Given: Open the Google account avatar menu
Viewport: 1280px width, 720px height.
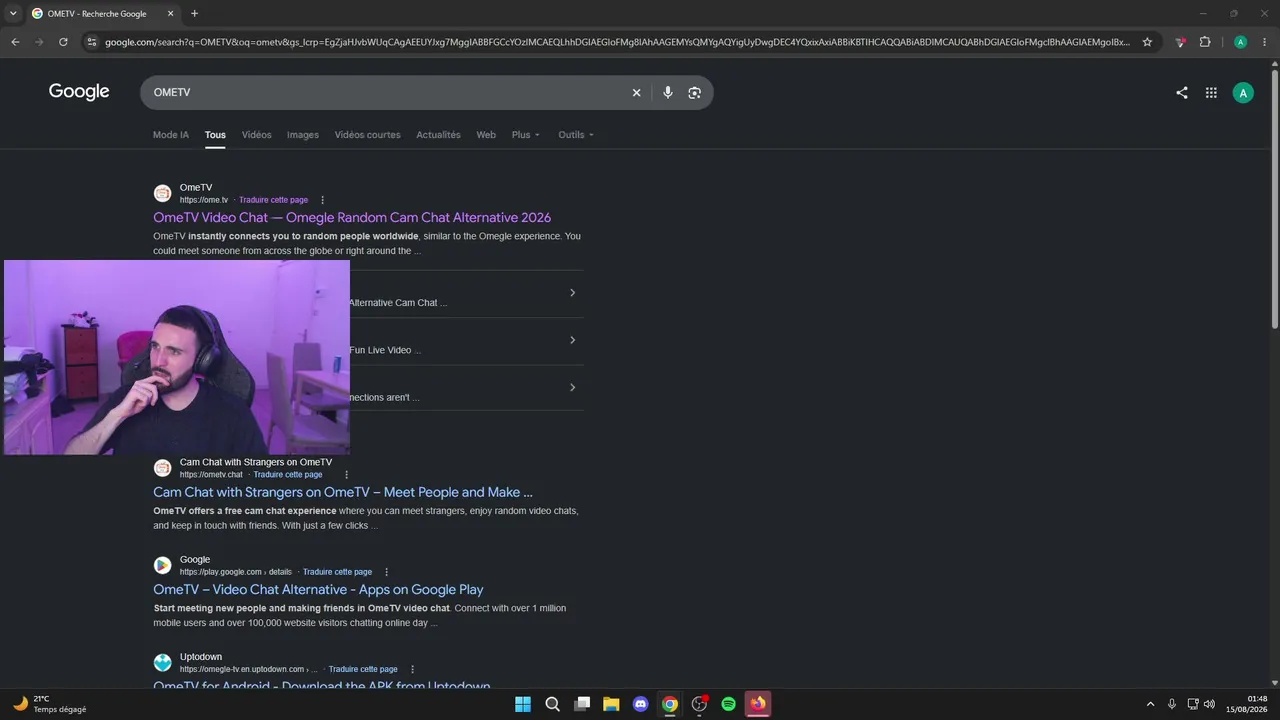Looking at the screenshot, I should tap(1243, 93).
